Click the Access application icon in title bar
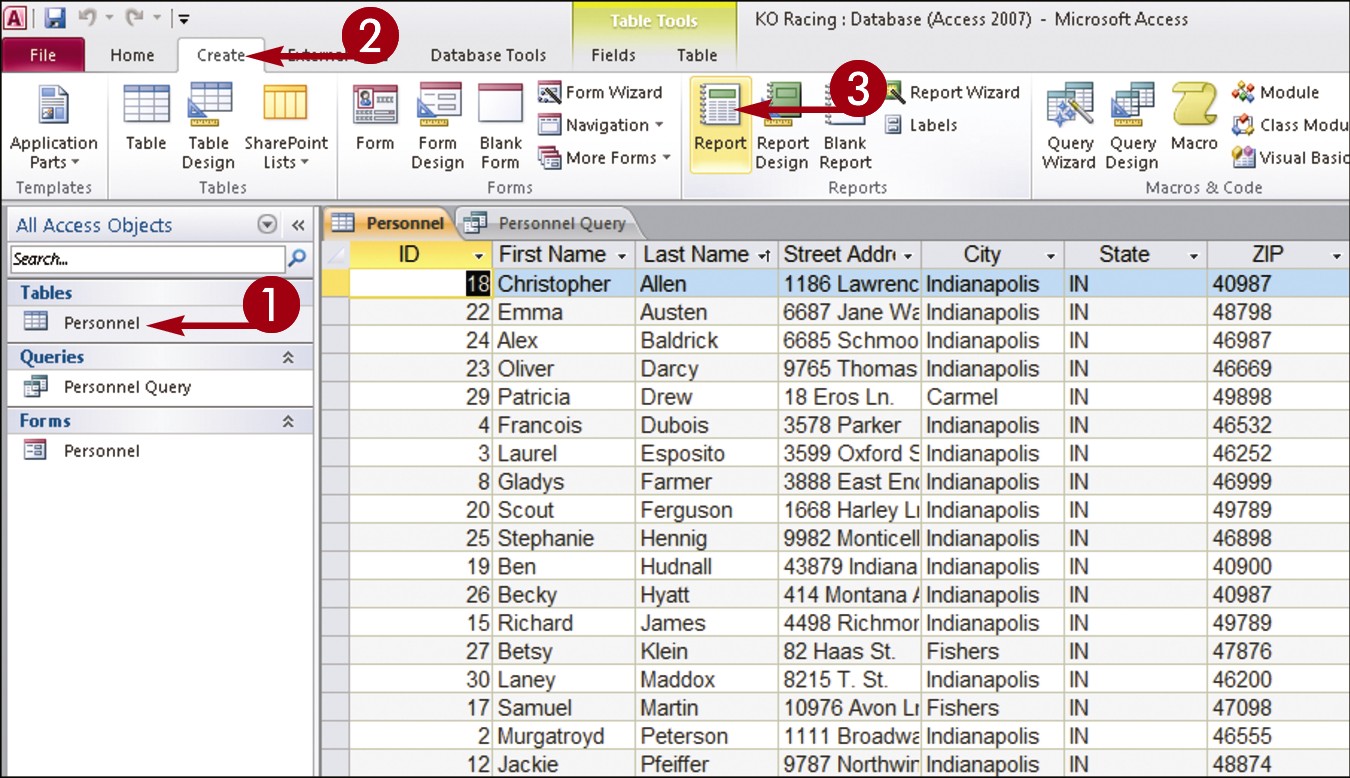 coord(16,17)
